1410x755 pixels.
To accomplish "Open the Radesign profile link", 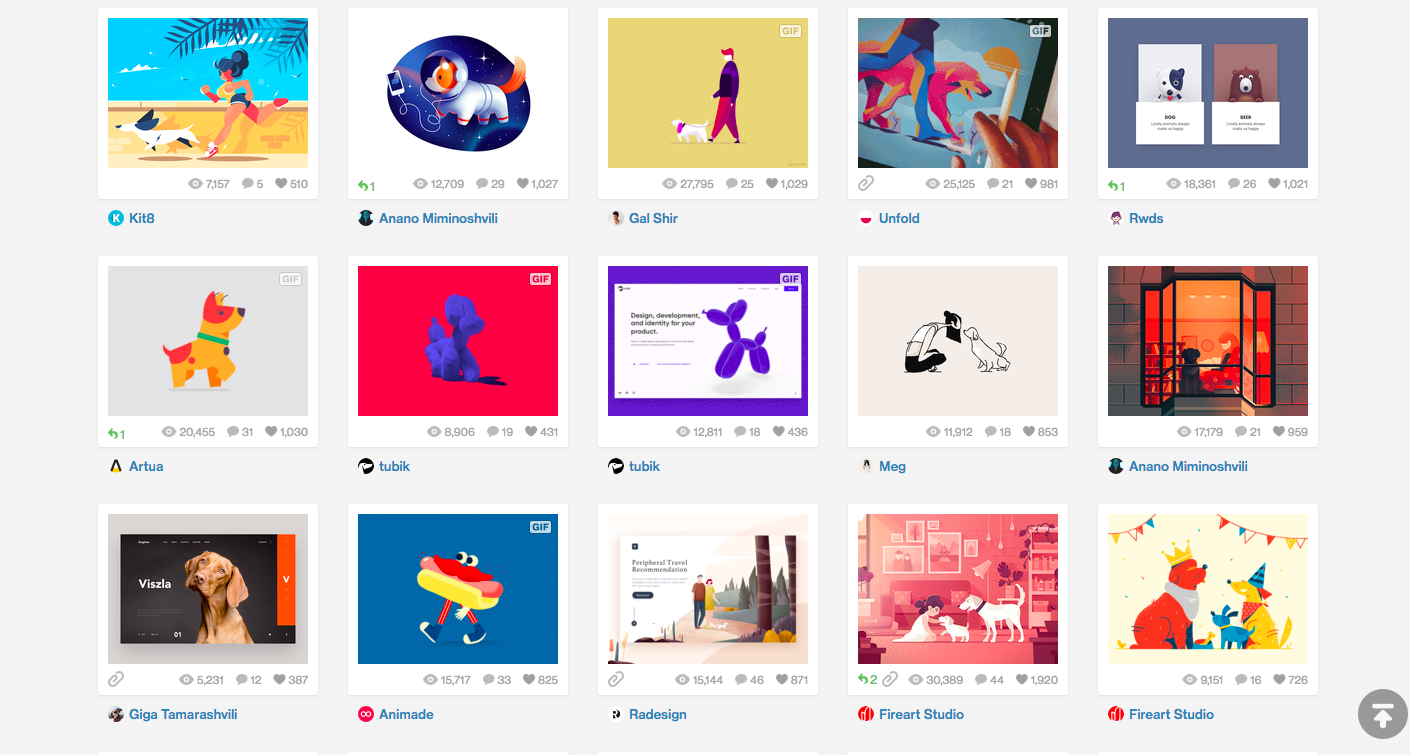I will click(x=658, y=714).
